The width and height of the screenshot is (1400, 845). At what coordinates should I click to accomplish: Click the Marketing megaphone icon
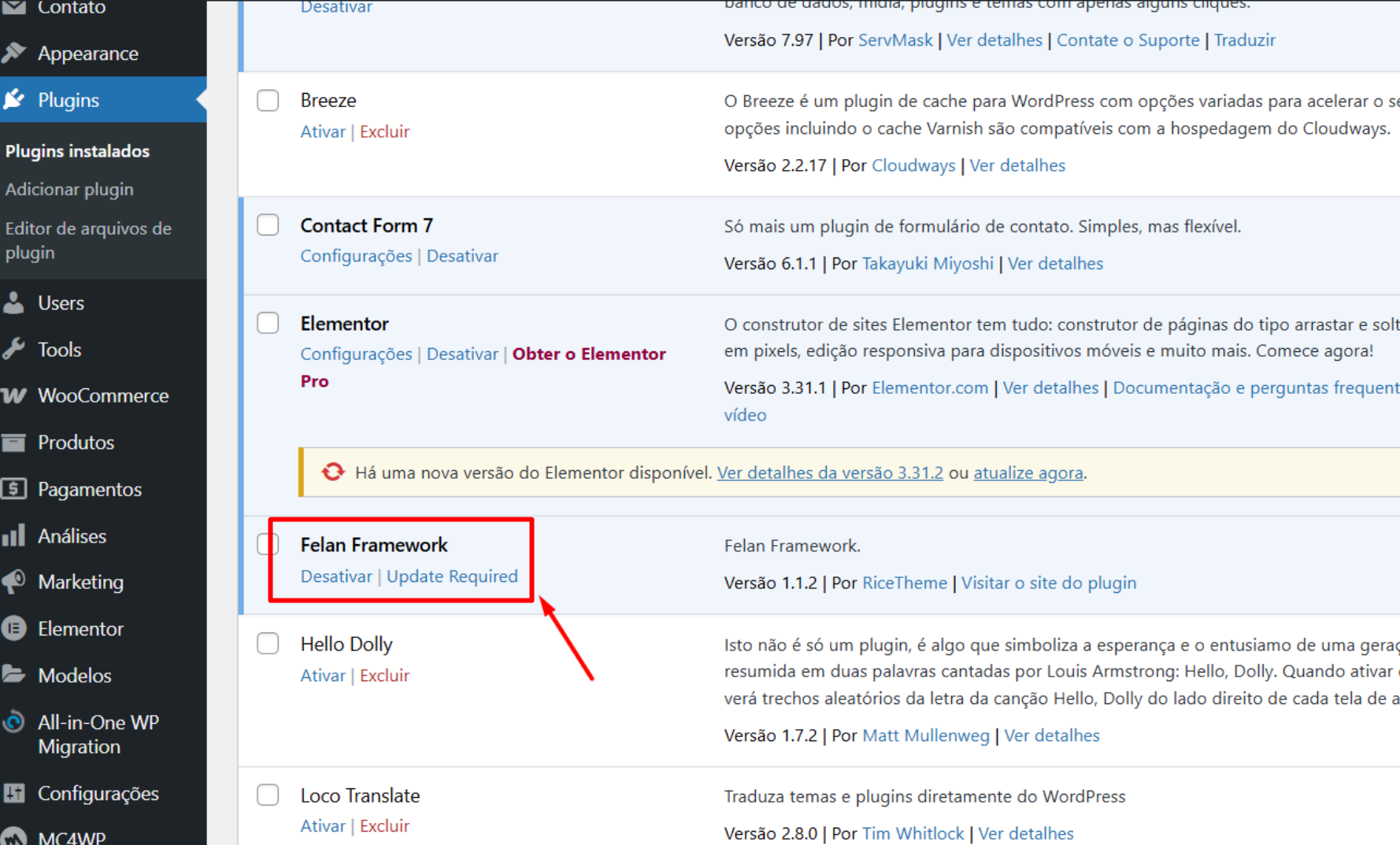point(14,582)
